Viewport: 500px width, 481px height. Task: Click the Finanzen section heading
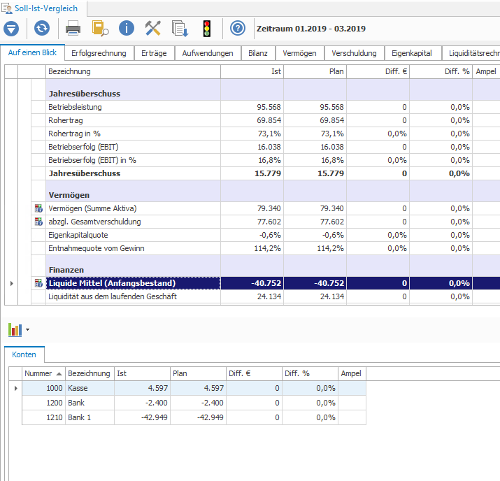point(66,270)
